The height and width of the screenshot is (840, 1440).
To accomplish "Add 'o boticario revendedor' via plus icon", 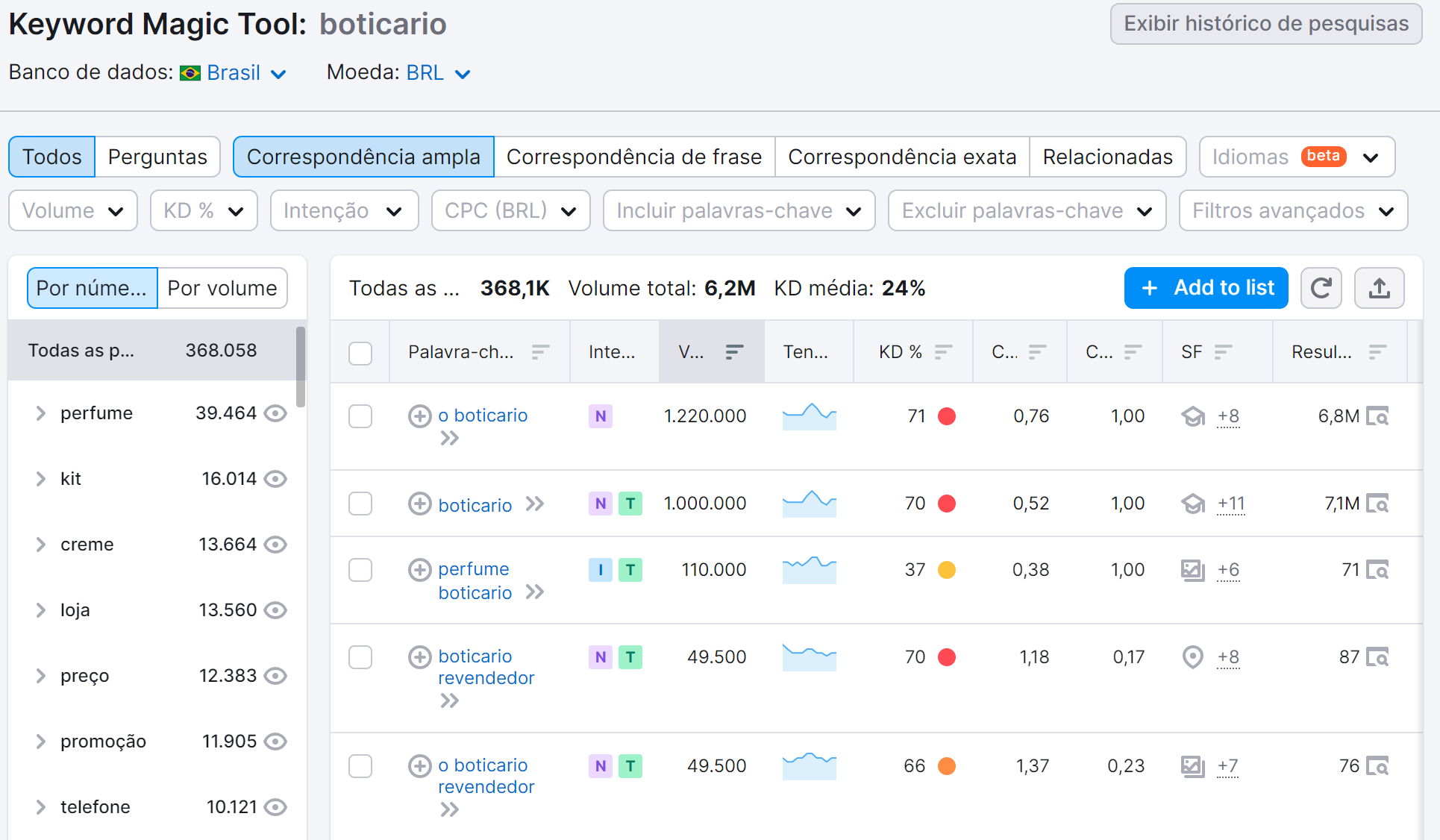I will click(420, 766).
